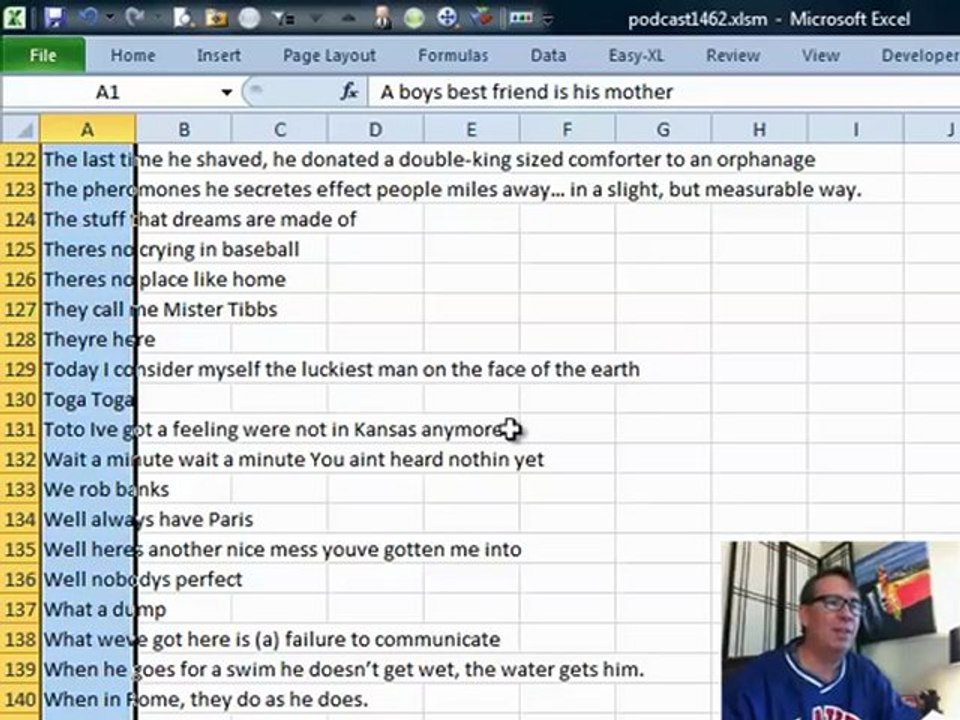This screenshot has height=720, width=960.
Task: Click the Undo arrow icon
Action: (x=87, y=17)
